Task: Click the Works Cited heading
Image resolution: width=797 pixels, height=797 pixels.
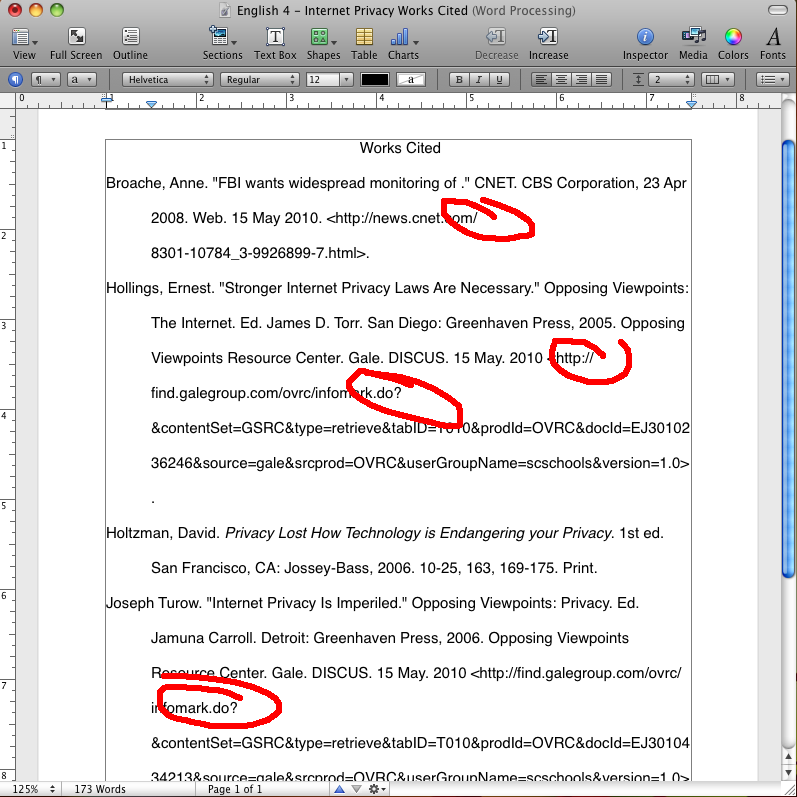Action: click(400, 148)
